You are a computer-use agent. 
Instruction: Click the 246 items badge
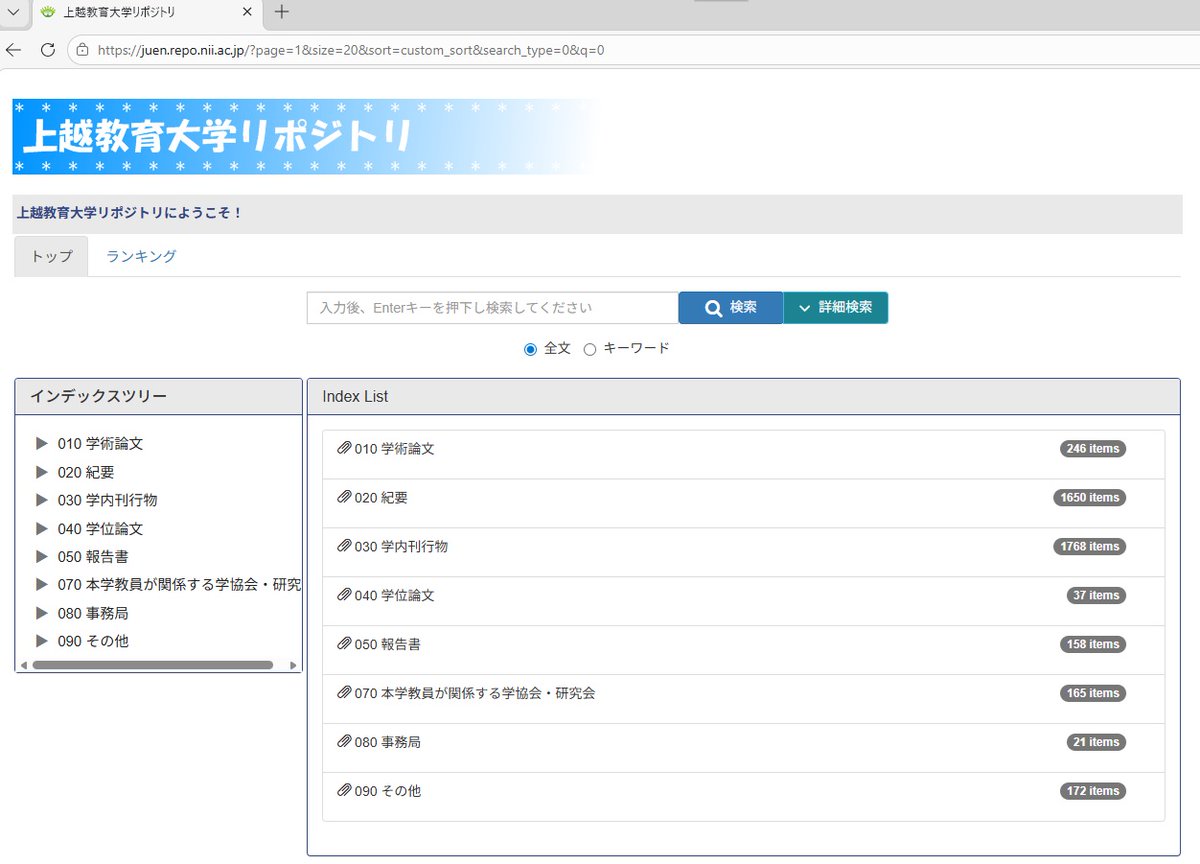[x=1093, y=449]
